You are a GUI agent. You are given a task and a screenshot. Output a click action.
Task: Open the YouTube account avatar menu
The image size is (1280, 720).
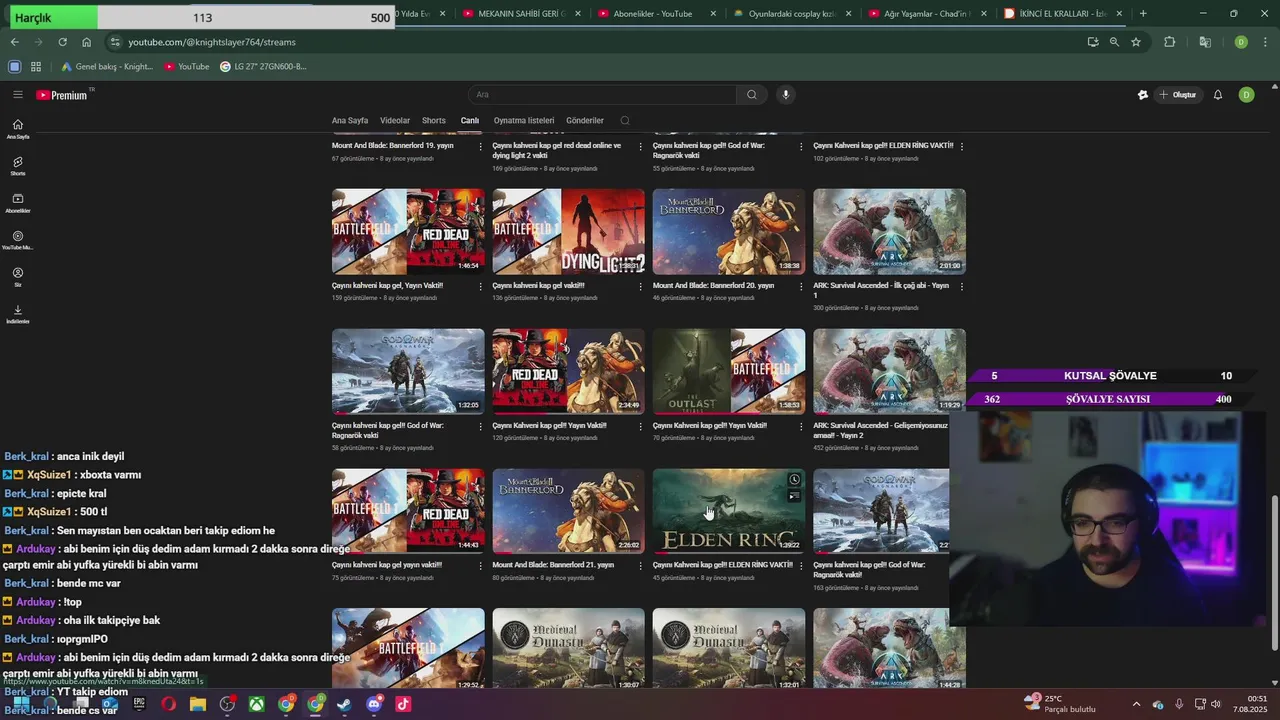(1246, 95)
